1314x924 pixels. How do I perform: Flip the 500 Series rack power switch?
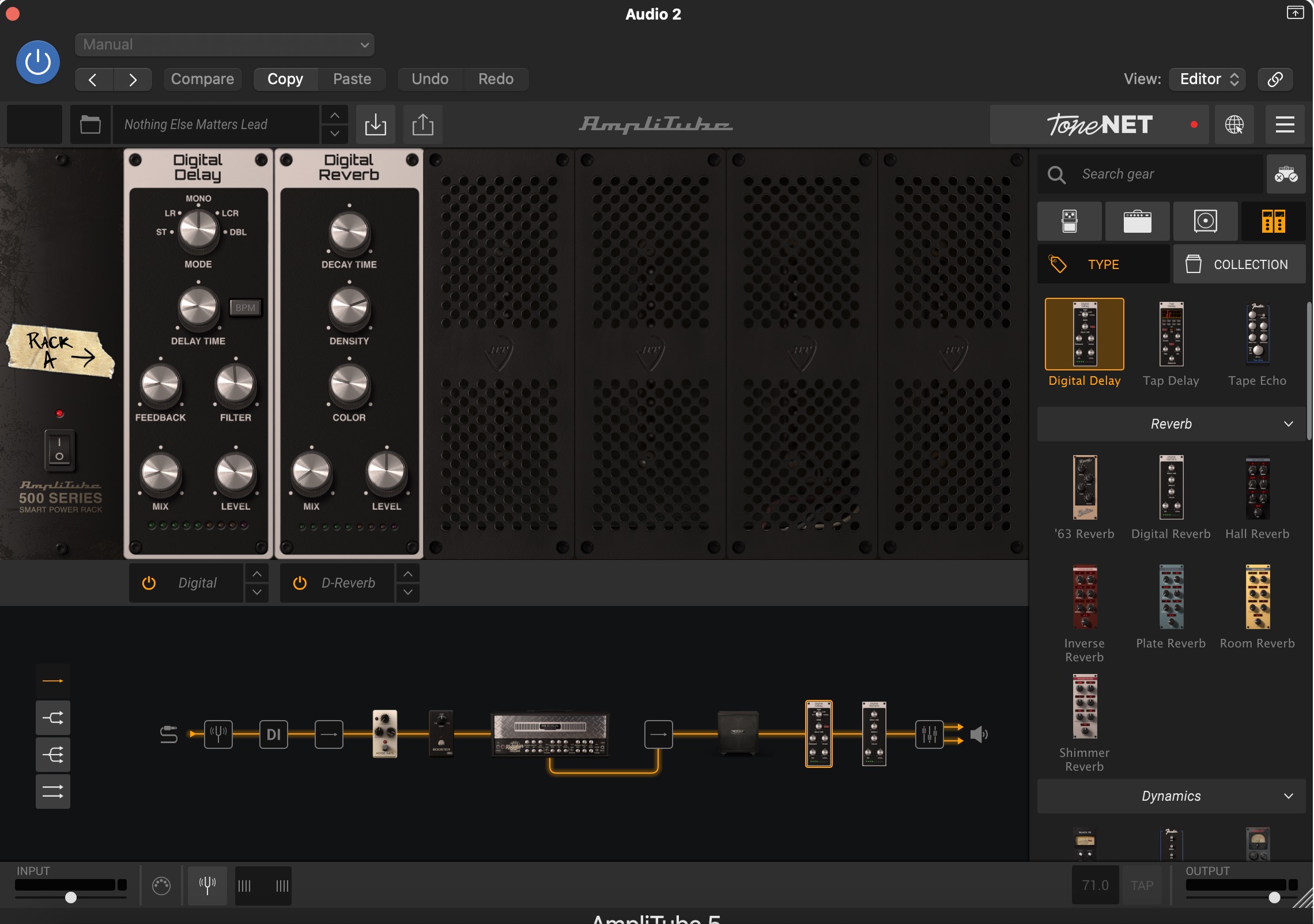click(x=59, y=449)
